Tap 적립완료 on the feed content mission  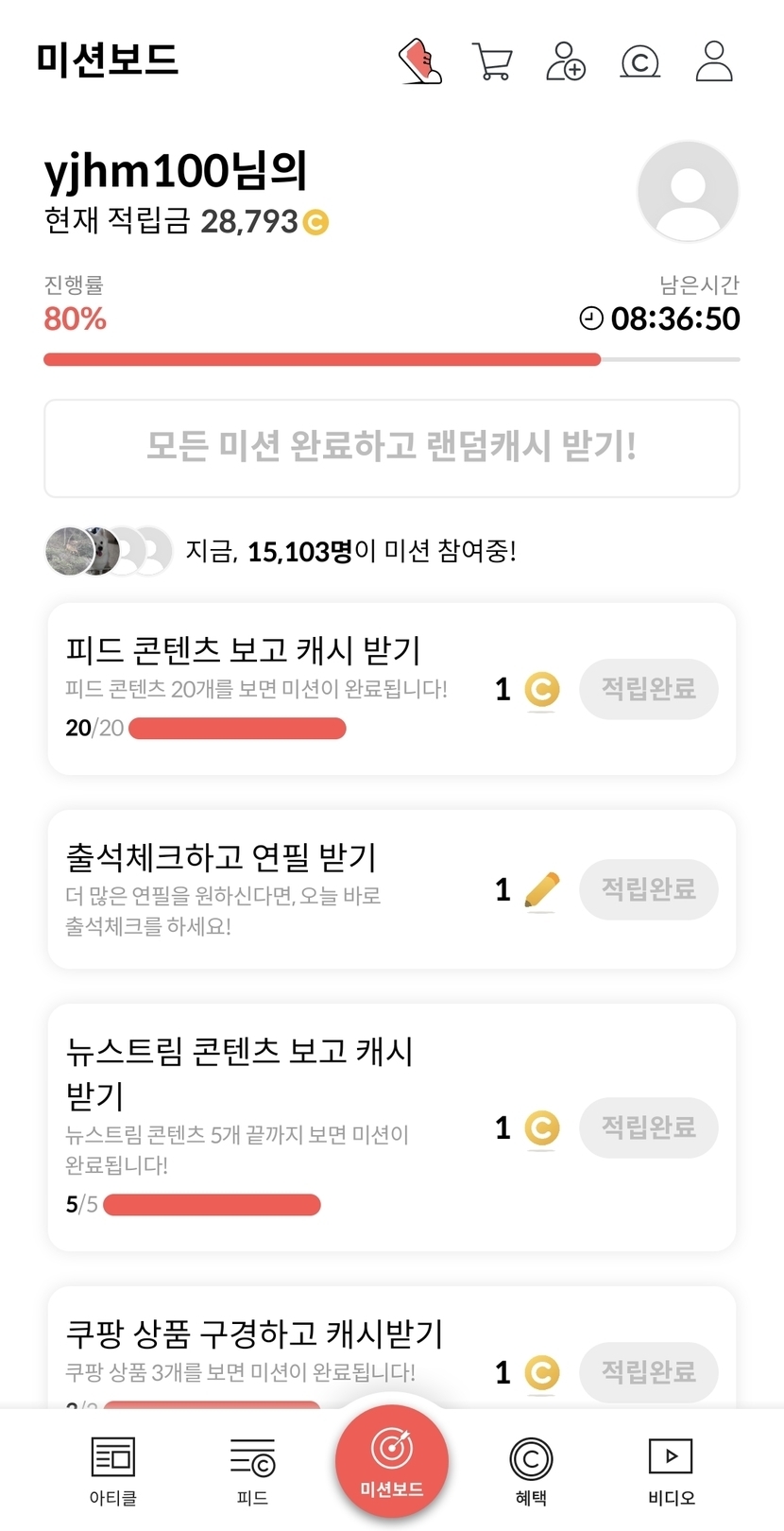click(648, 689)
